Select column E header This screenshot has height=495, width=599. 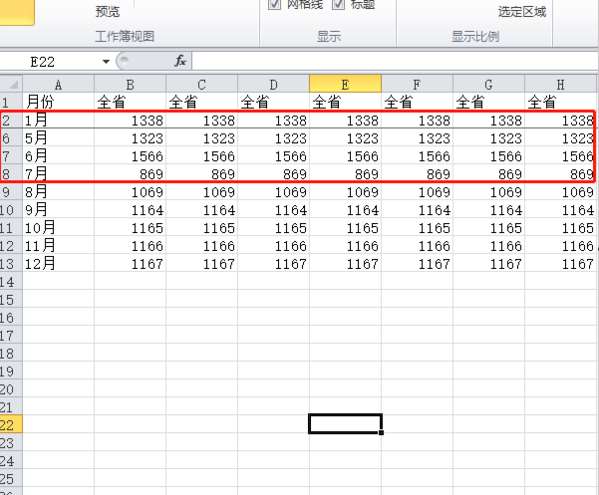(345, 84)
